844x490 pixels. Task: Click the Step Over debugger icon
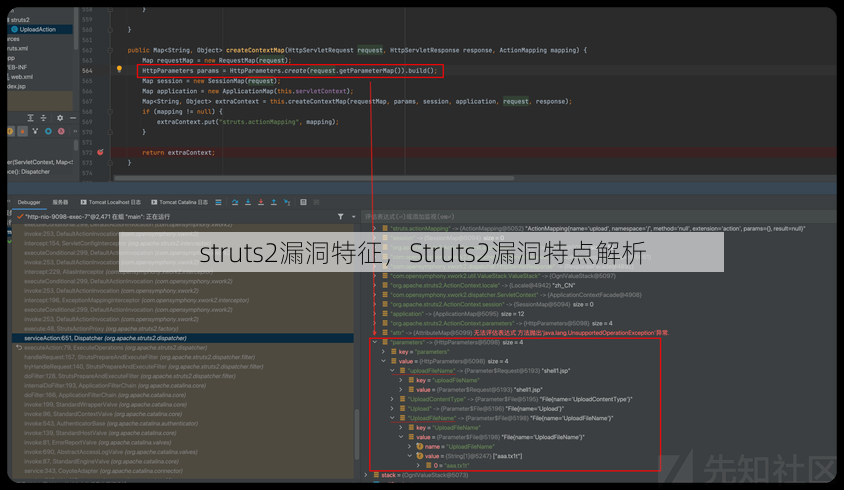point(235,202)
